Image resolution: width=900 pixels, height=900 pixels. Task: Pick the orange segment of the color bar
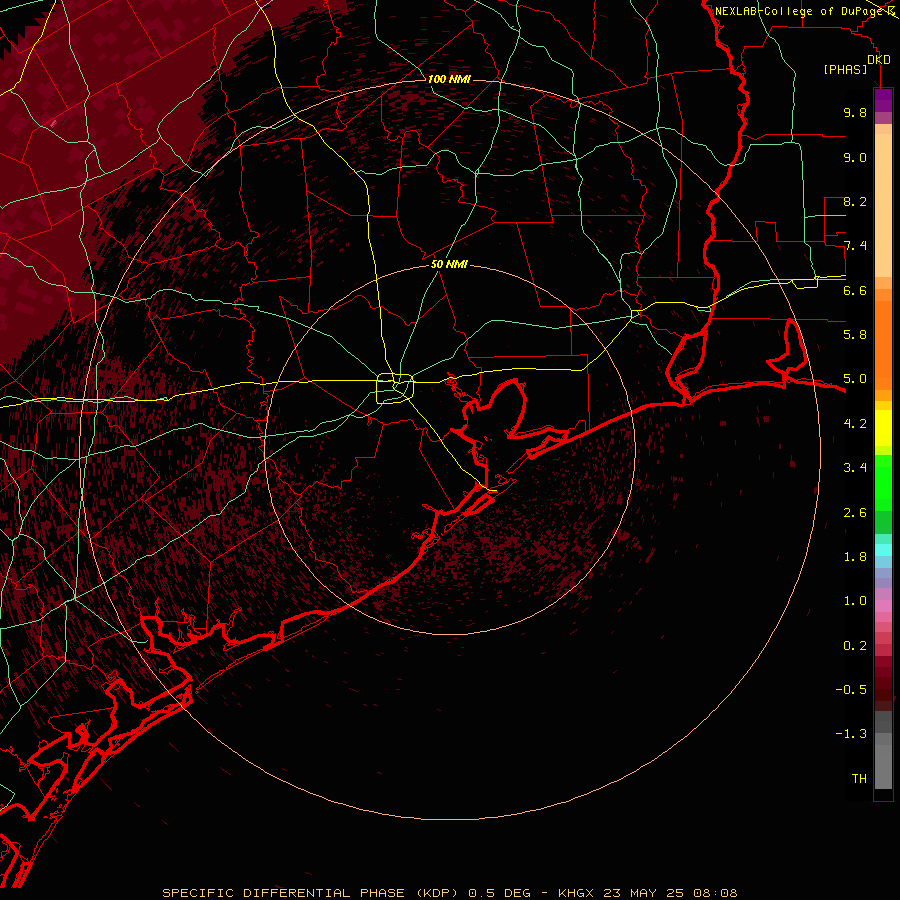pyautogui.click(x=883, y=345)
